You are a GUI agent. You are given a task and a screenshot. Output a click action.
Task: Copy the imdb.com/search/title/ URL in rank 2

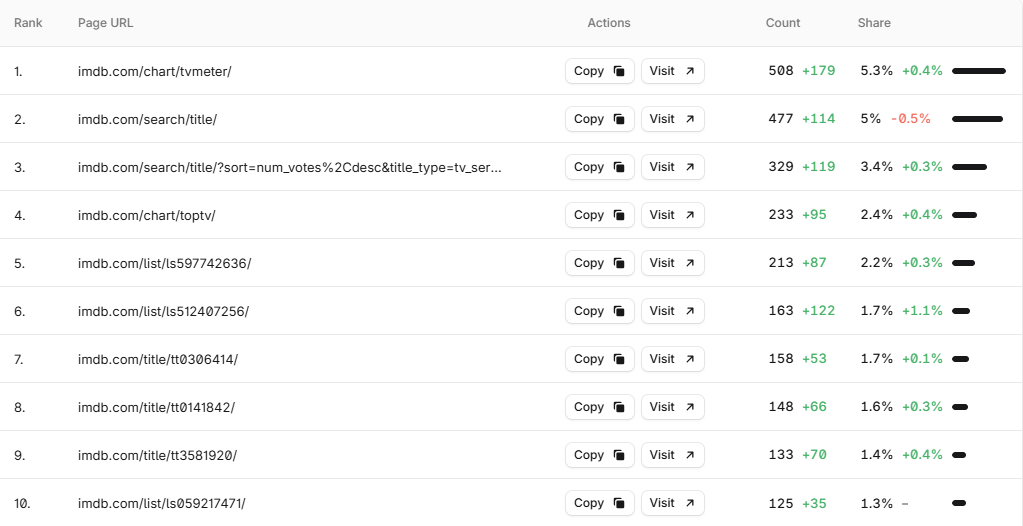(x=600, y=119)
